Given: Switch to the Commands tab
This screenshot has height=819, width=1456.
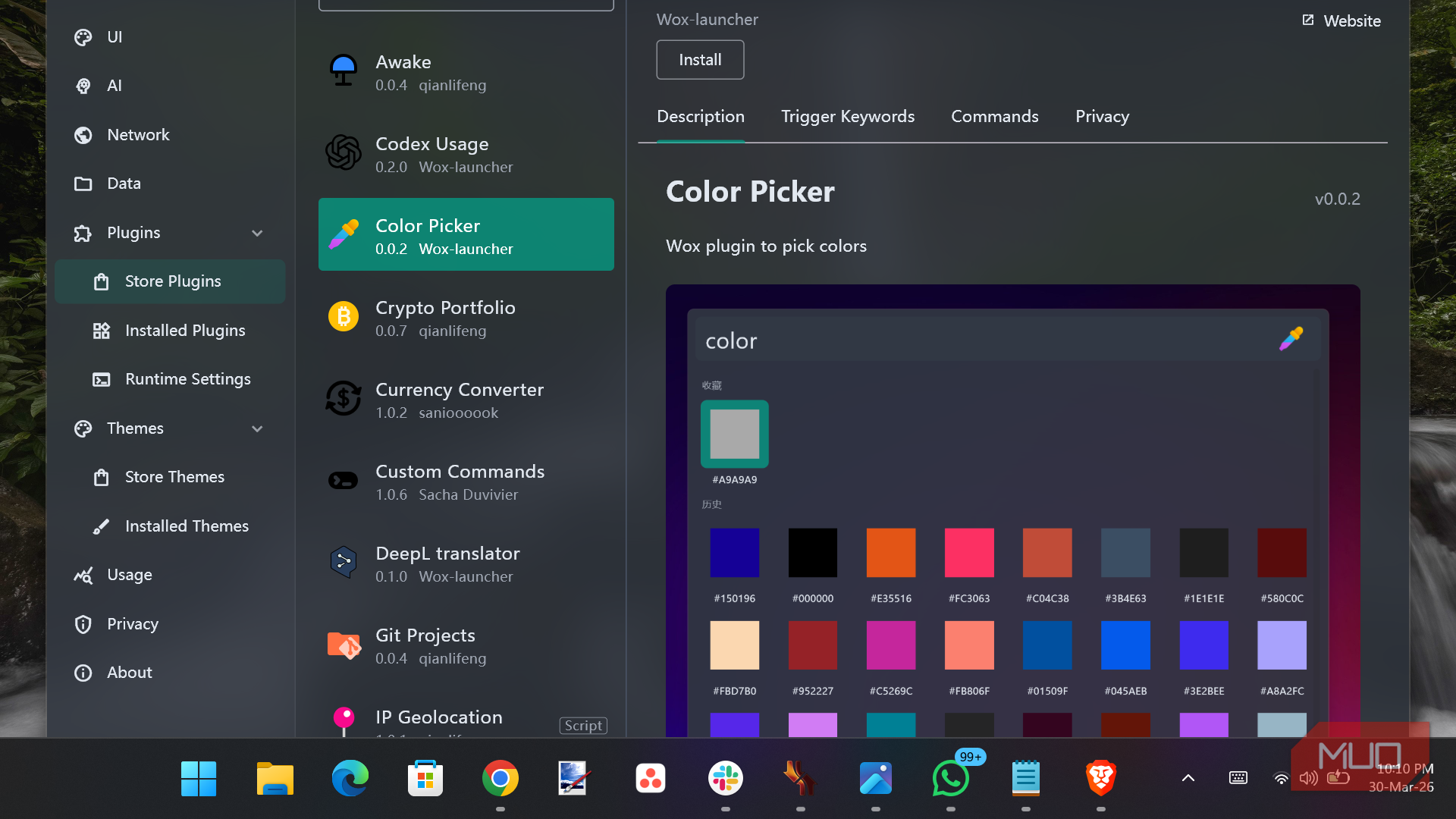Looking at the screenshot, I should pos(995,117).
